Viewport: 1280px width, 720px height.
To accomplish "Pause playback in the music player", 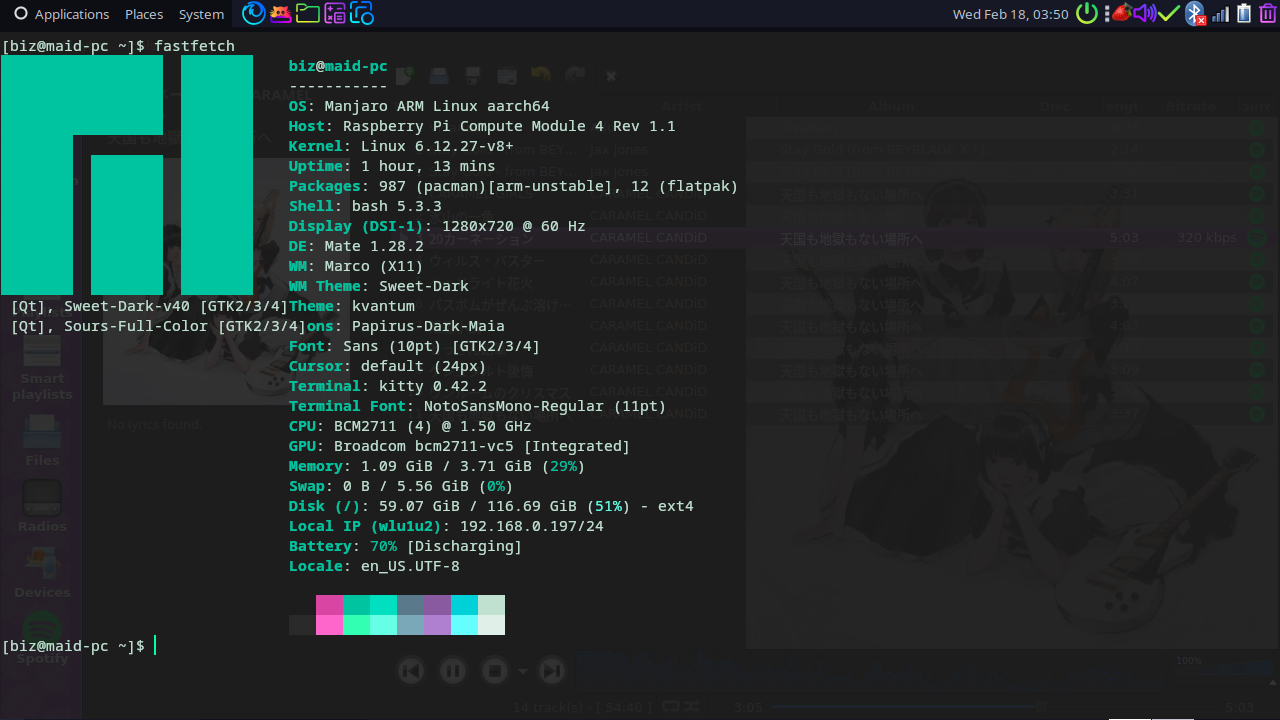I will [453, 670].
